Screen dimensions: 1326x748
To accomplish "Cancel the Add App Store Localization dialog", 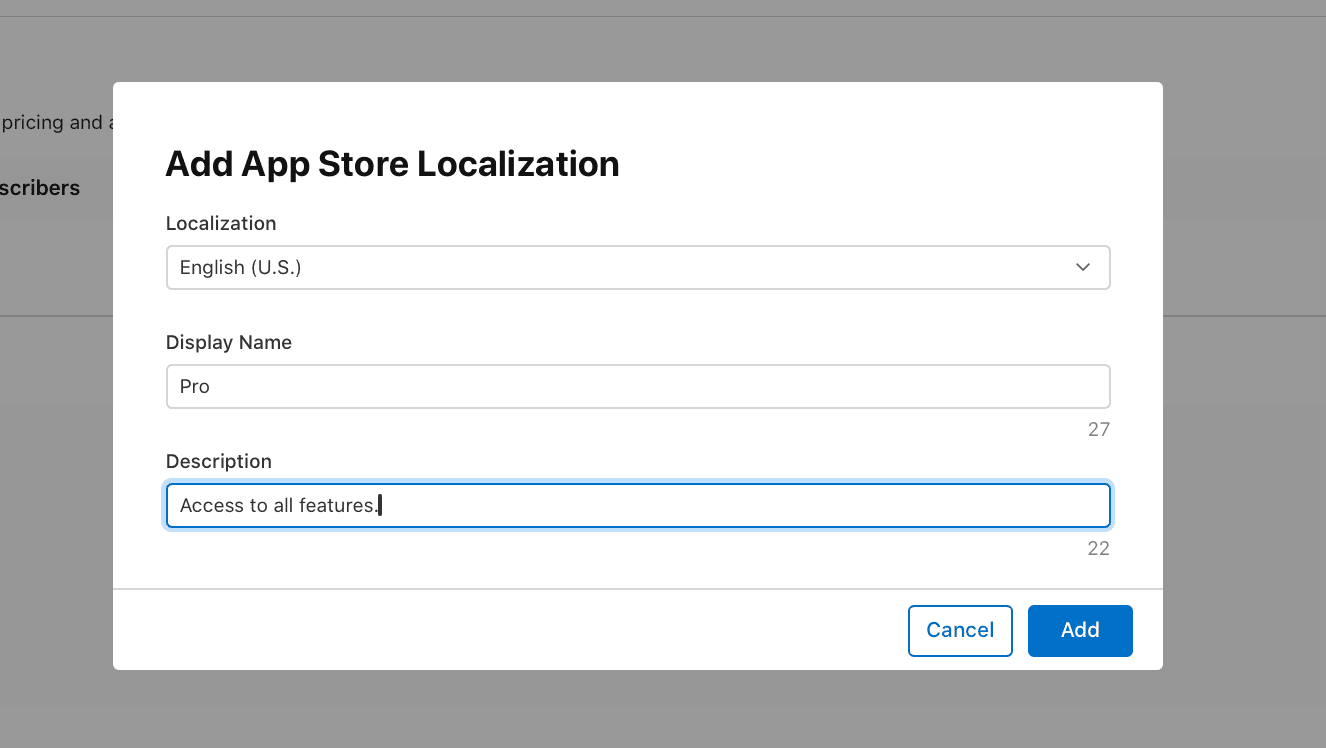I will point(960,631).
